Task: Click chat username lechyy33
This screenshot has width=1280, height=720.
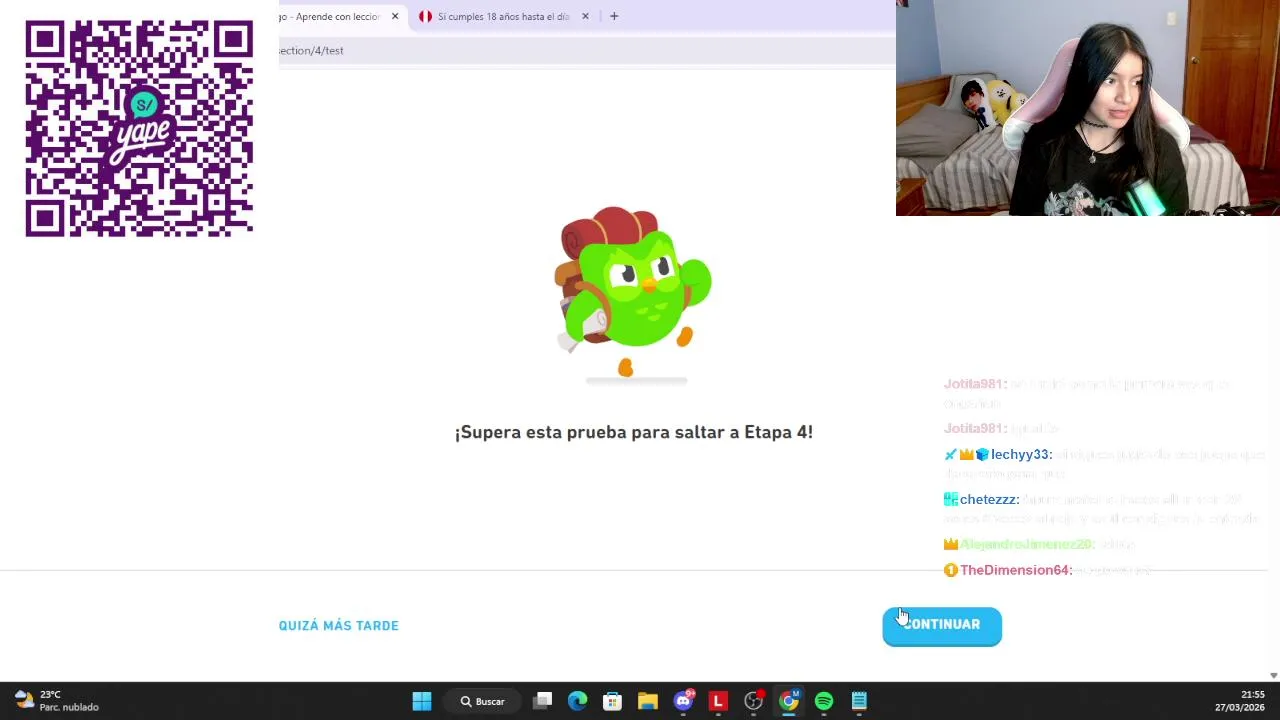Action: click(1020, 454)
